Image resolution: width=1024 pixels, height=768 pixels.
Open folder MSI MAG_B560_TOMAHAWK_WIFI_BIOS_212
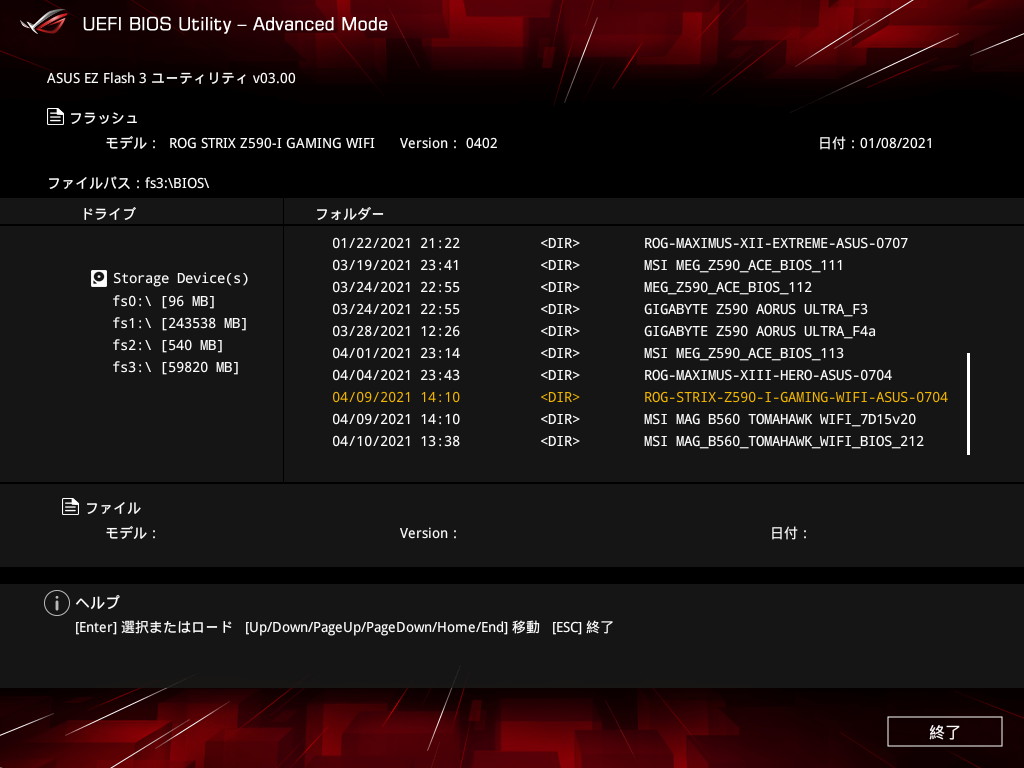tap(784, 441)
